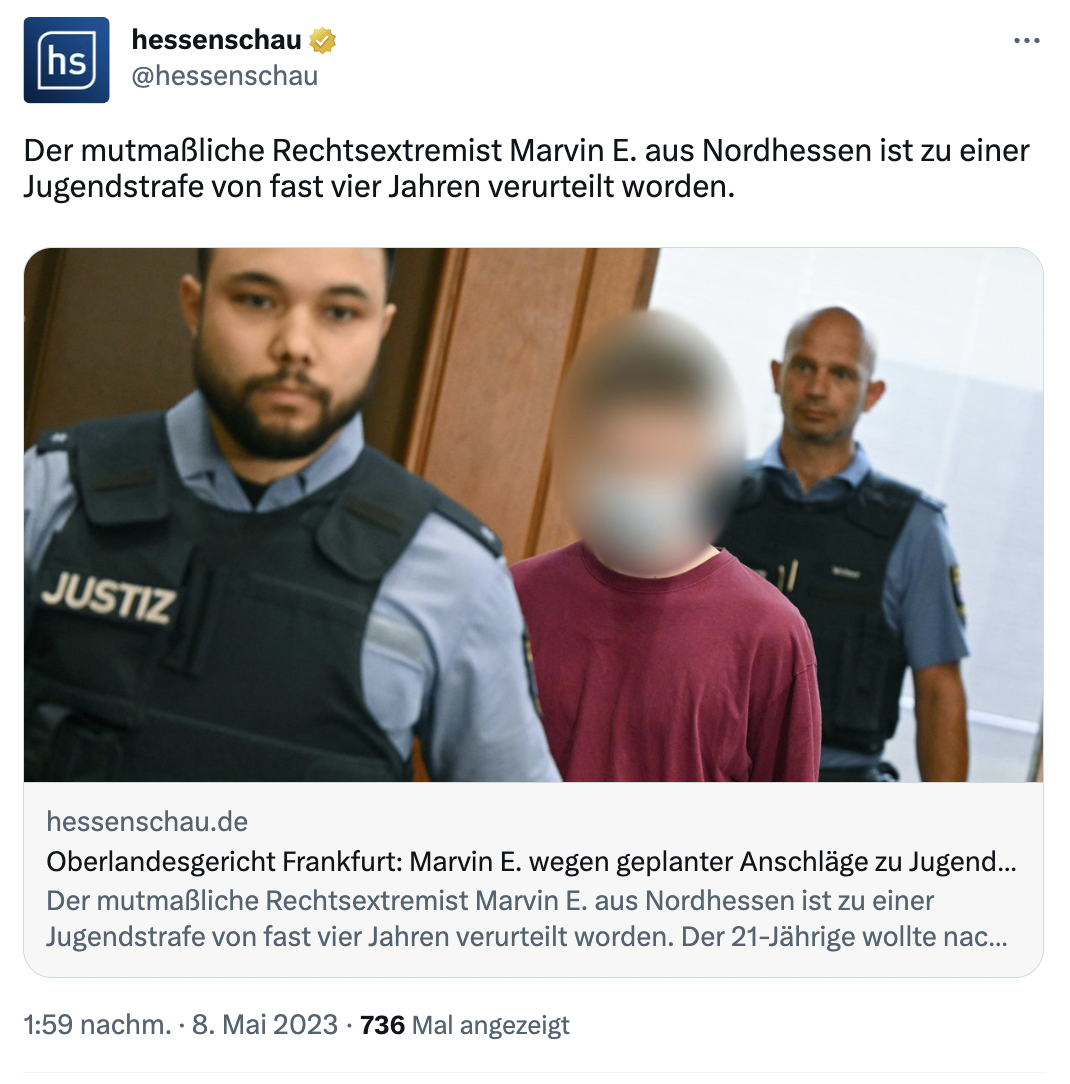Click the 'Mal angezeigt' views label

(491, 1025)
